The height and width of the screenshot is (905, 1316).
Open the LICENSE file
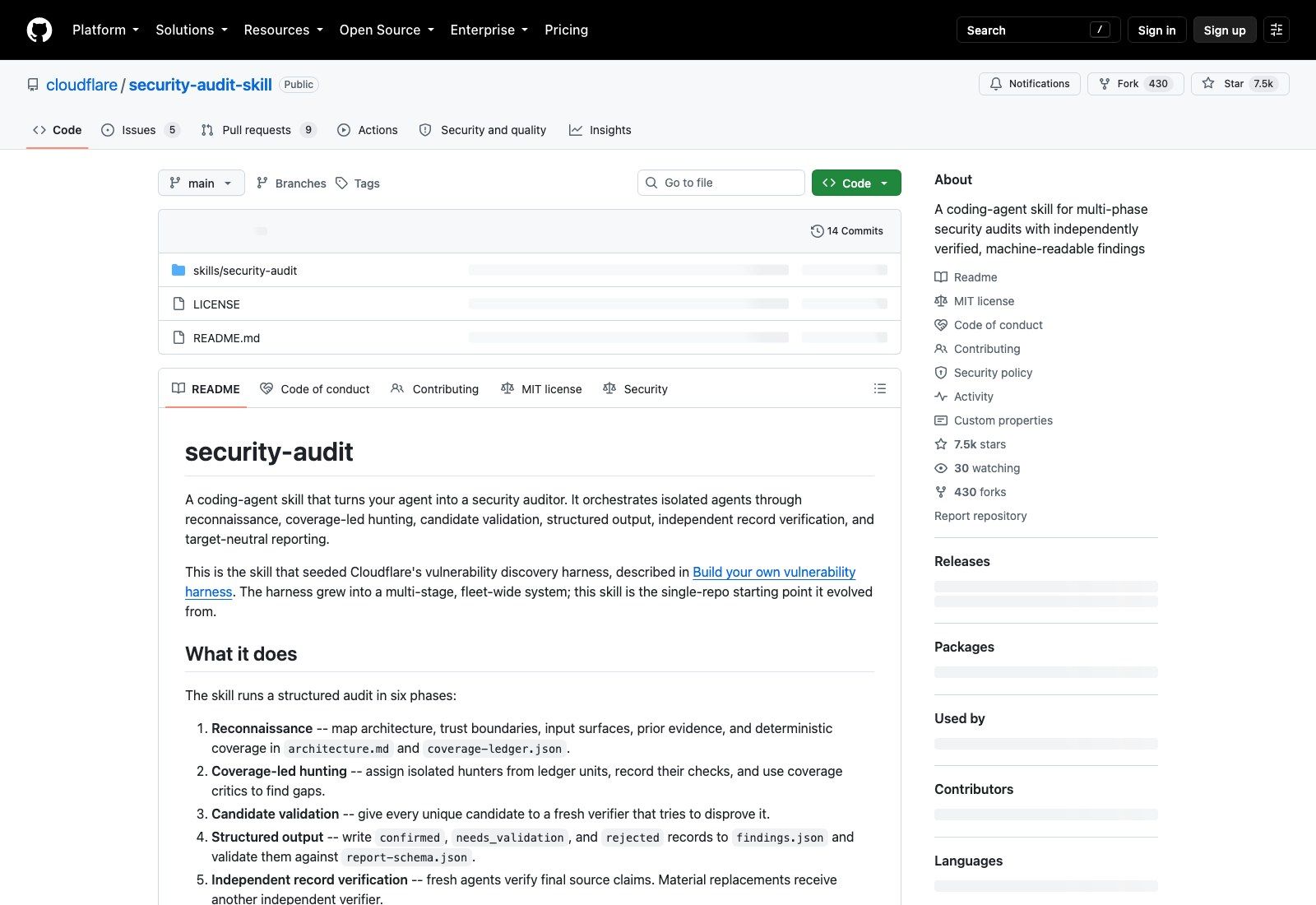tap(216, 304)
